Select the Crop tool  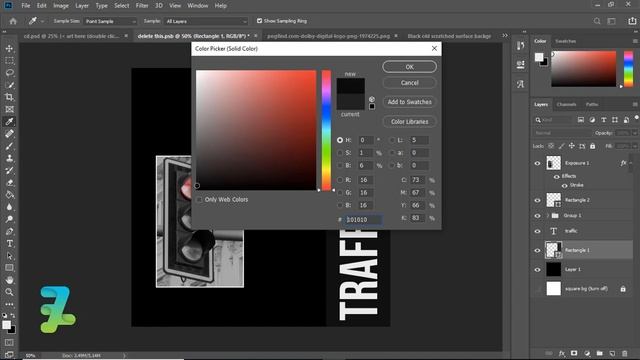pos(9,97)
